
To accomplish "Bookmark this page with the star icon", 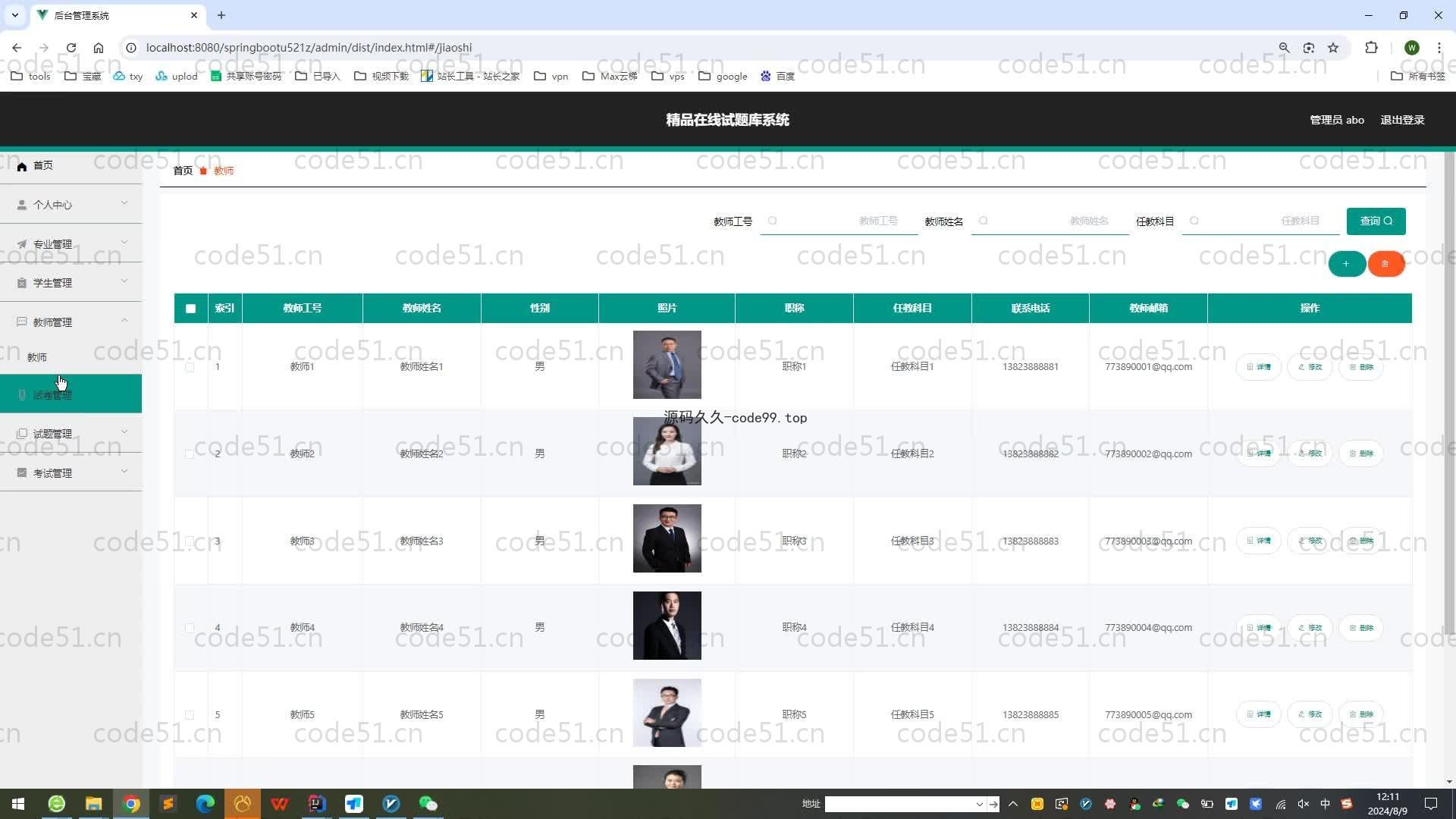I will tap(1333, 48).
